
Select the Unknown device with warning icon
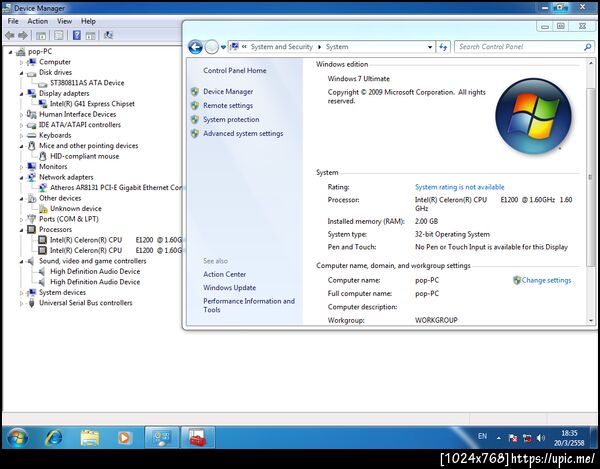coord(76,208)
